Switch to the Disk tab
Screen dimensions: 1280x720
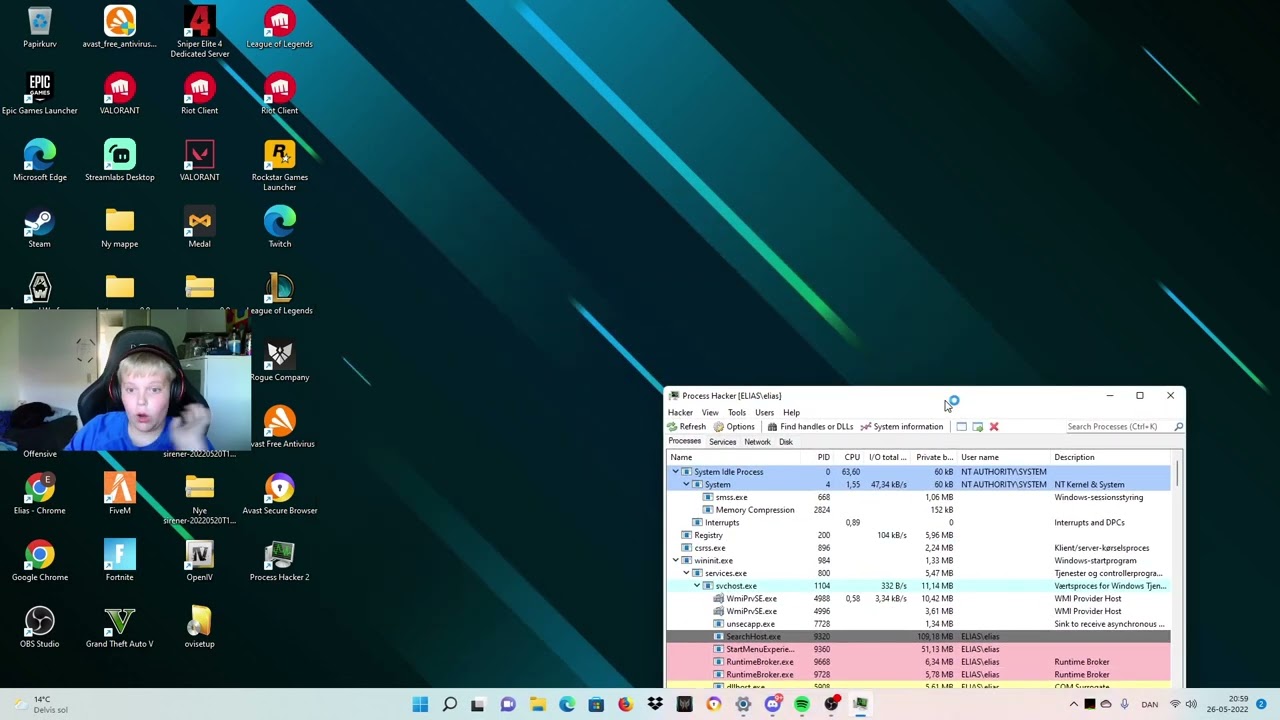tap(786, 442)
